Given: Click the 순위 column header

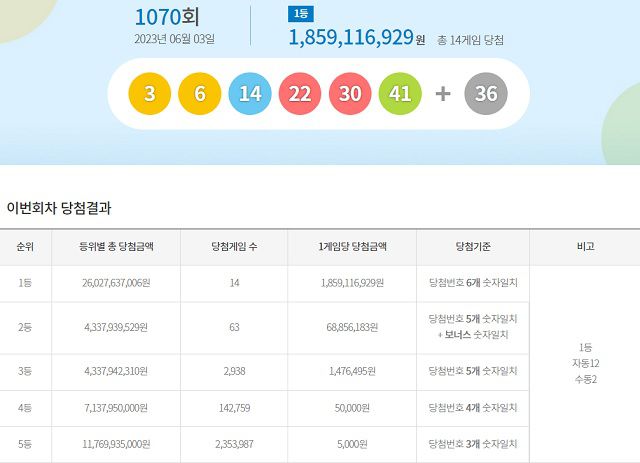Looking at the screenshot, I should pyautogui.click(x=25, y=246).
